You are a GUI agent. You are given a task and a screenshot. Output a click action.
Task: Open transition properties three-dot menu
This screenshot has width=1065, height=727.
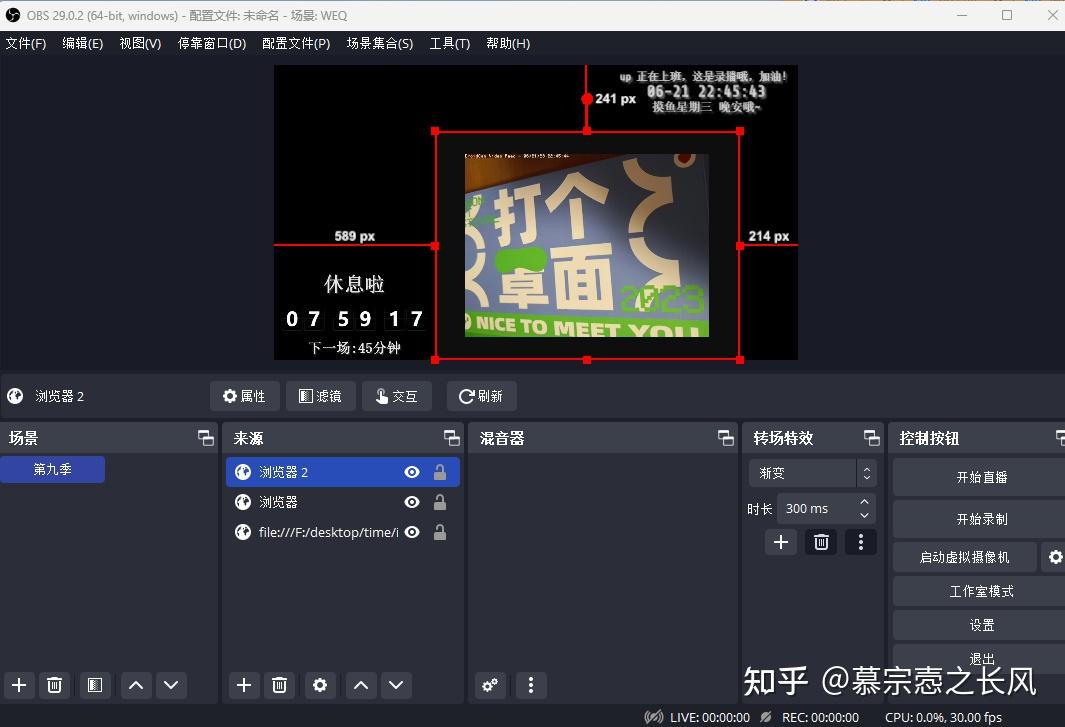coord(861,542)
